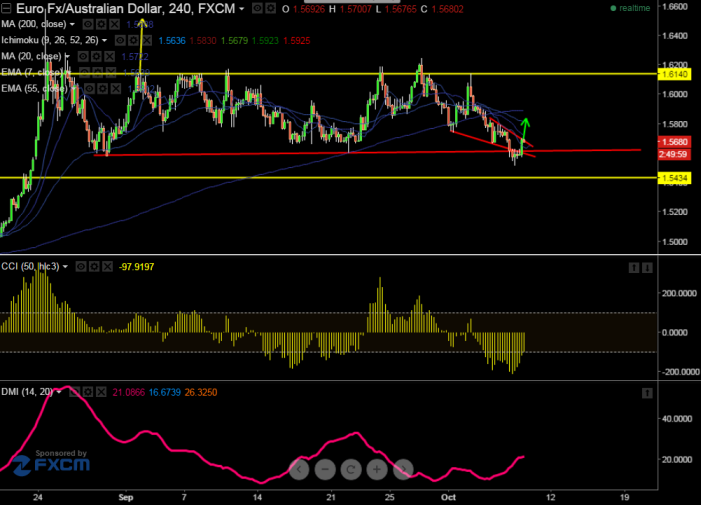The image size is (701, 505).
Task: Click the Oct label on time axis
Action: pyautogui.click(x=448, y=497)
